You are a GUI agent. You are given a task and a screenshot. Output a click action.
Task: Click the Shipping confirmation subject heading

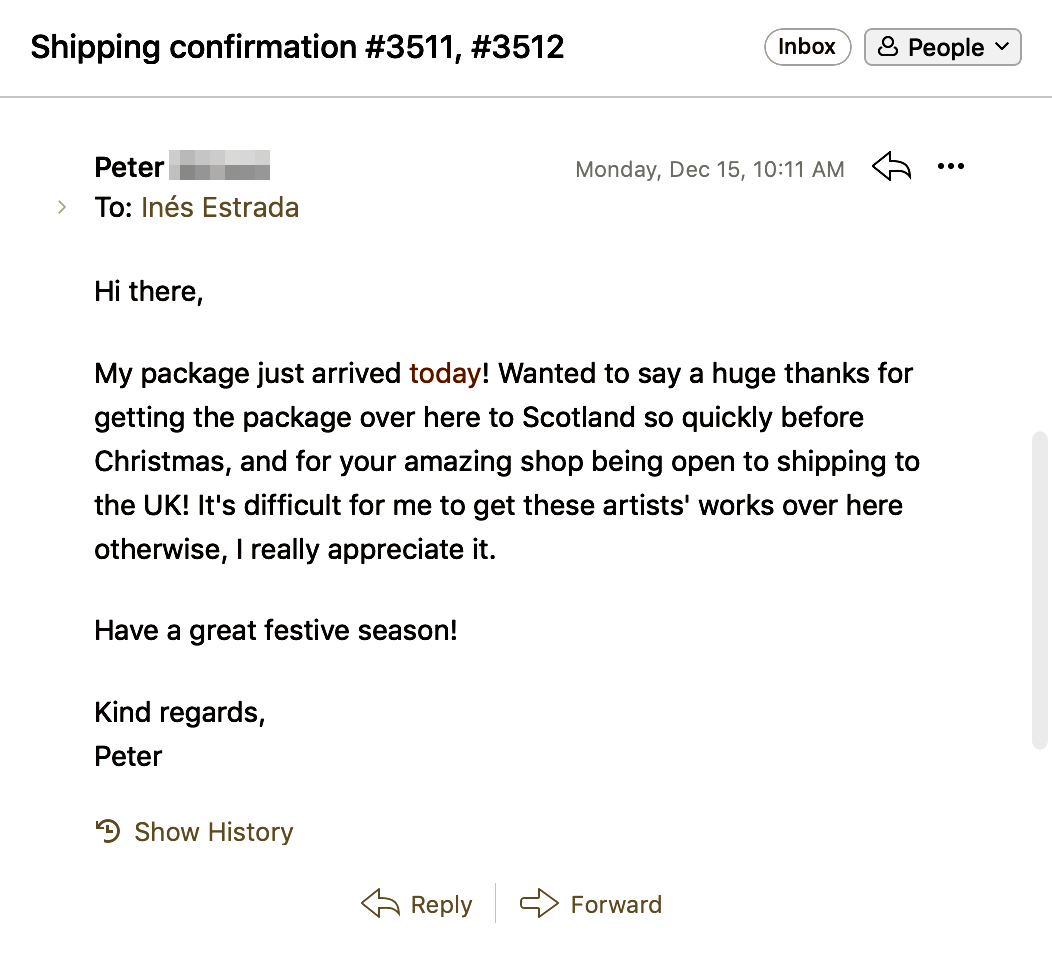pos(297,47)
